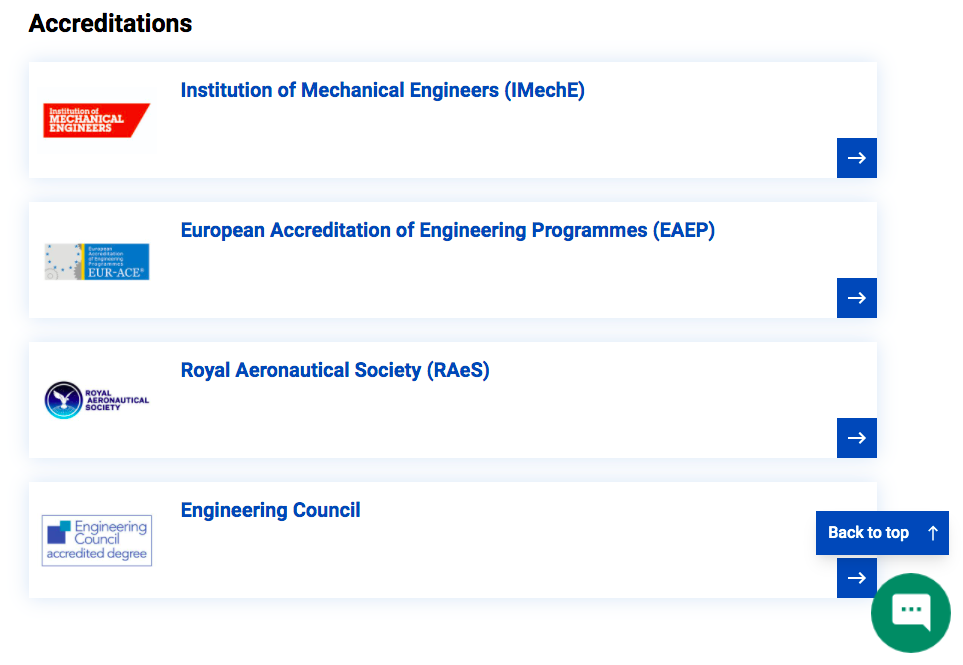Click the EUR-ACE accreditation logo
Viewport: 963px width, 665px height.
97,262
